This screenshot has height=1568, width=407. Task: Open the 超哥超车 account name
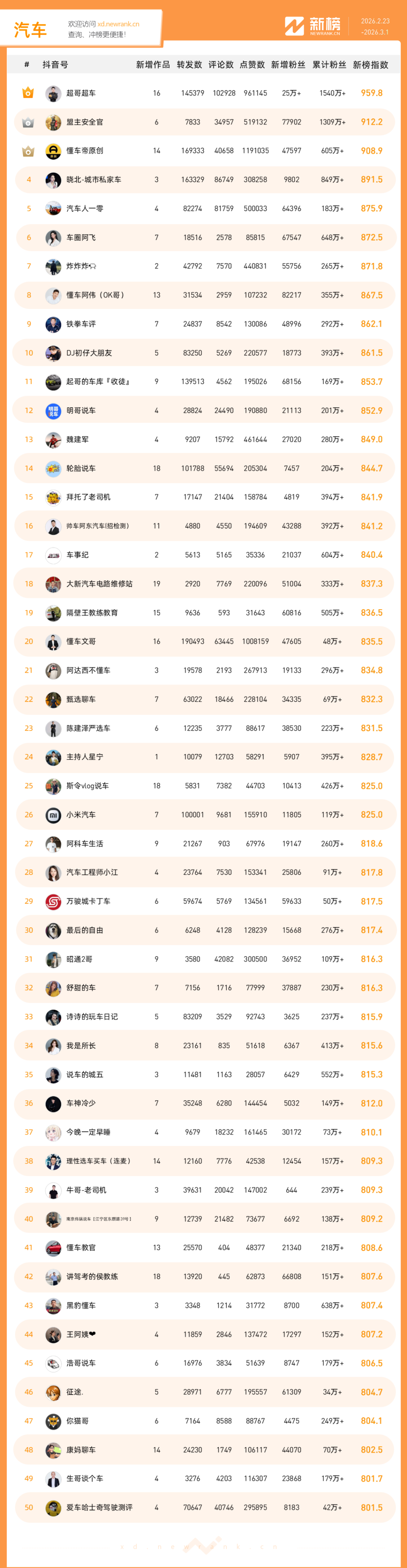(81, 93)
